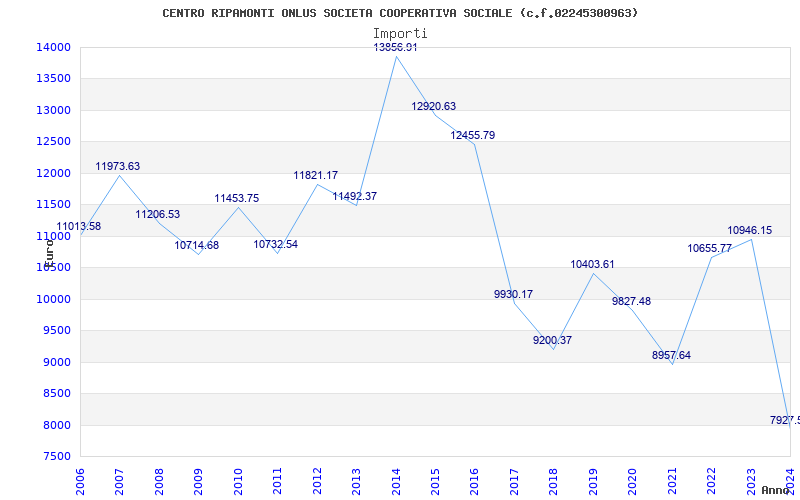Click y-axis tick label 7500

(56, 456)
